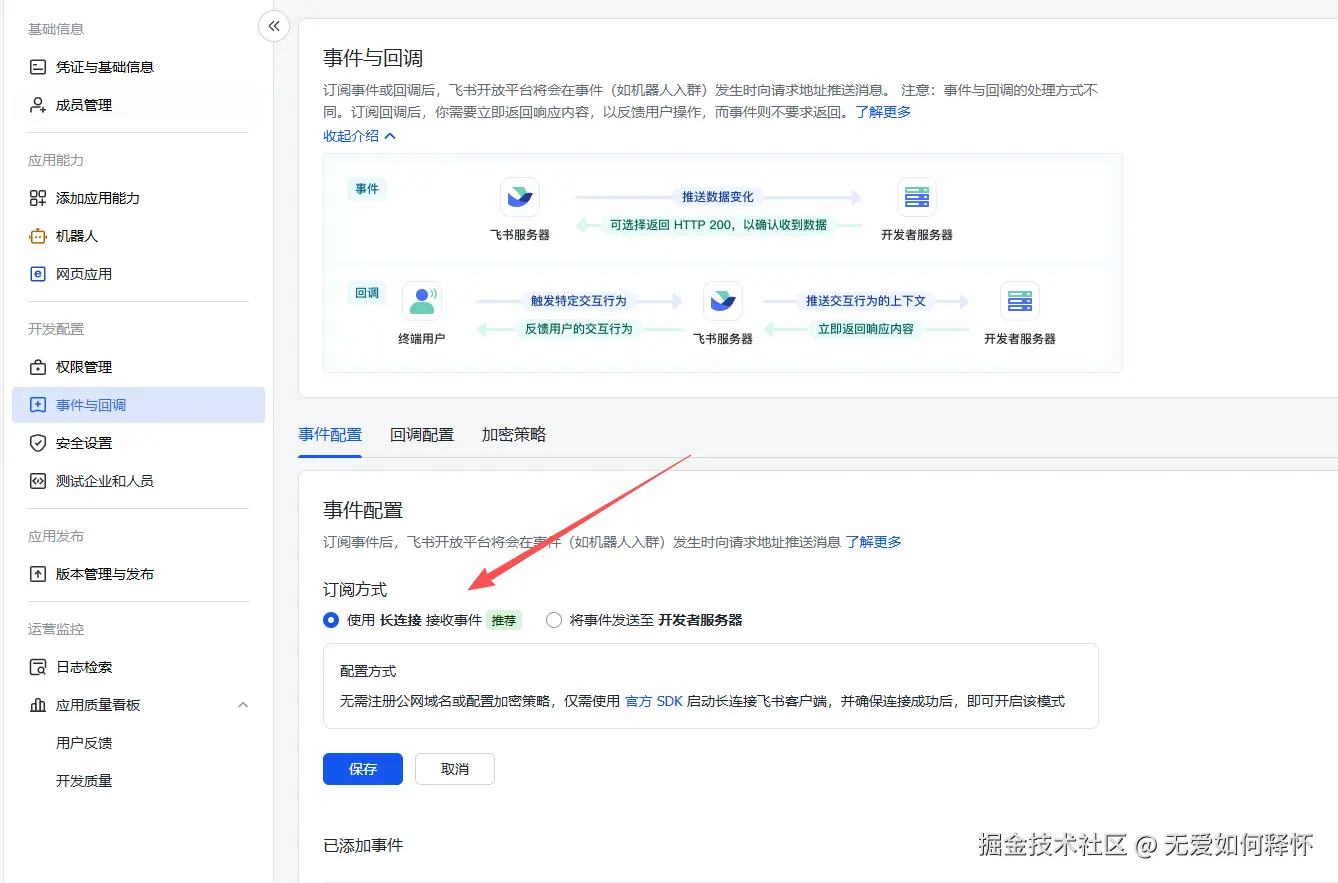Open 了解更多 link under 事件配置
1338x883 pixels.
tap(873, 542)
